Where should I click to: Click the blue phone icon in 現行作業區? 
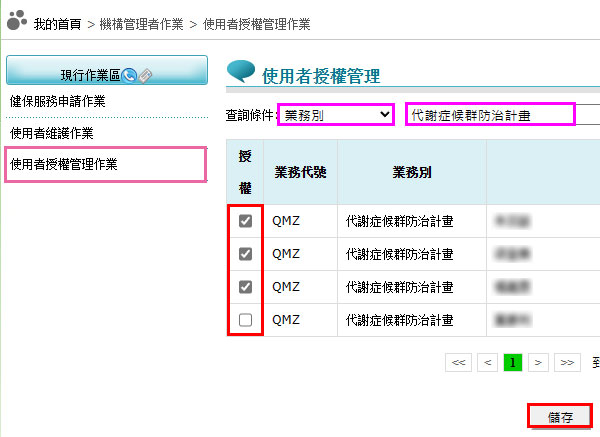click(129, 75)
